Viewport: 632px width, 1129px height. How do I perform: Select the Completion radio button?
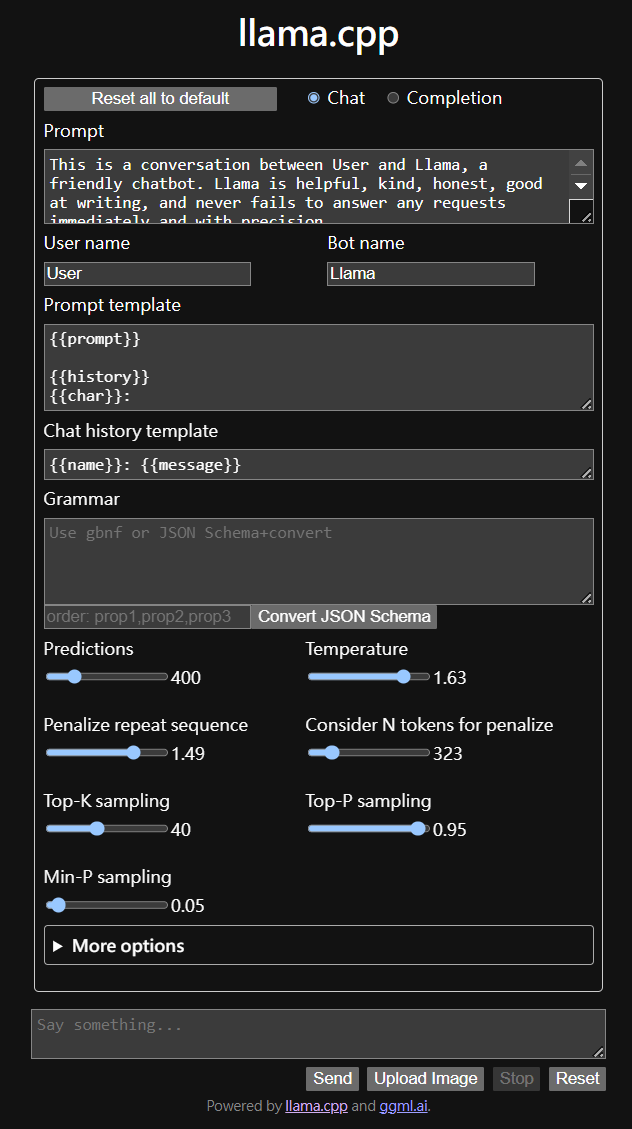tap(393, 98)
